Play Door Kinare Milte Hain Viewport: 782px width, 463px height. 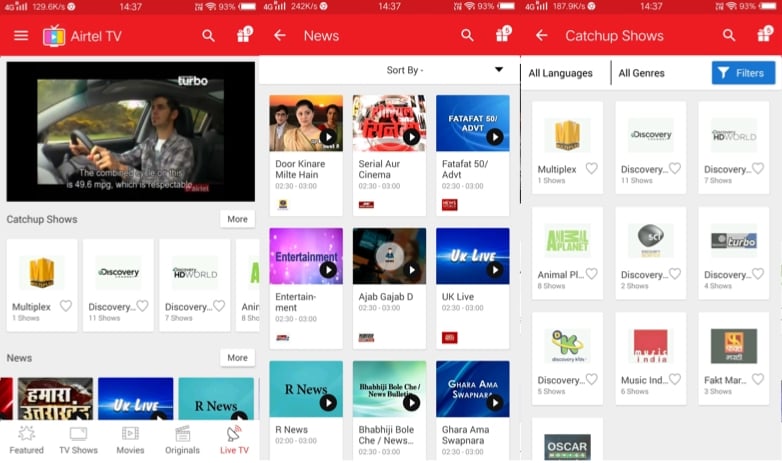(x=328, y=137)
